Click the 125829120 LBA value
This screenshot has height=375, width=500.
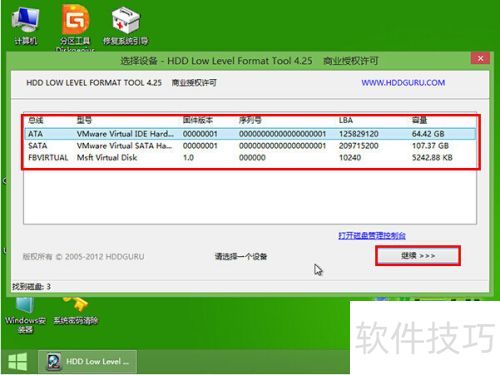(359, 134)
